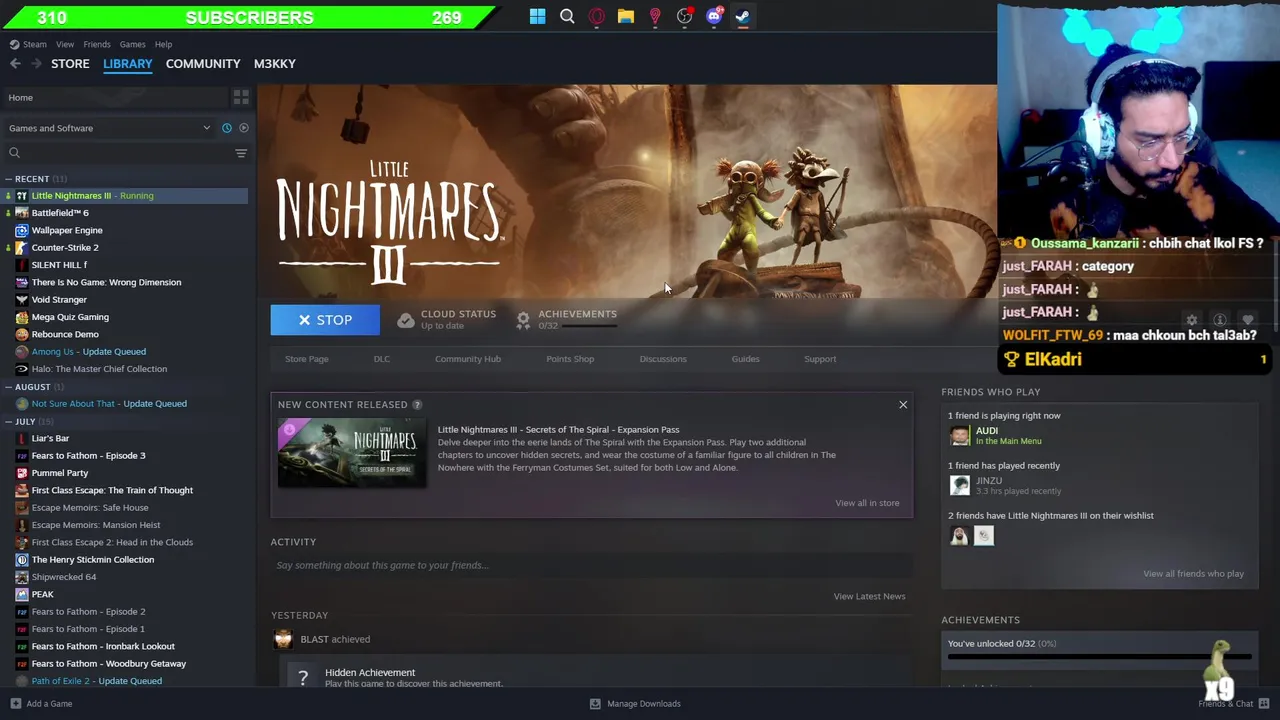
Task: Click the activity comment input field
Action: point(590,566)
